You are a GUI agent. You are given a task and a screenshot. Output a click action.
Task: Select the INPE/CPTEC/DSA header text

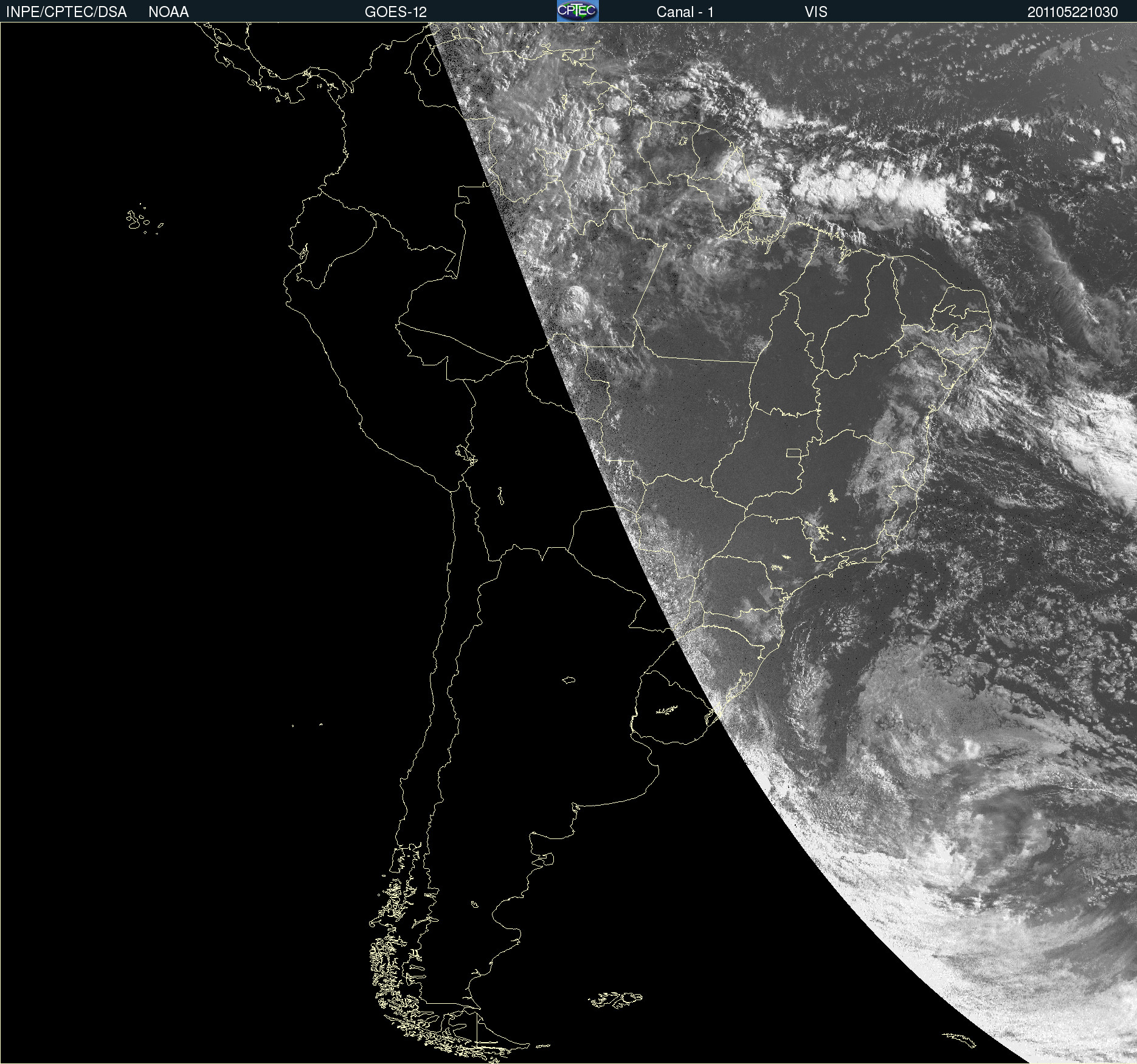pyautogui.click(x=66, y=12)
